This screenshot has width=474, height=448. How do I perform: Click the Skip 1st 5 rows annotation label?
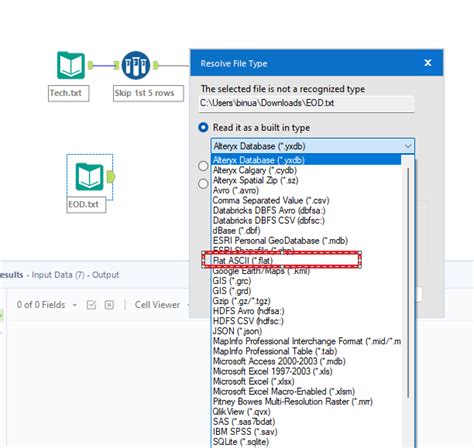click(x=148, y=93)
